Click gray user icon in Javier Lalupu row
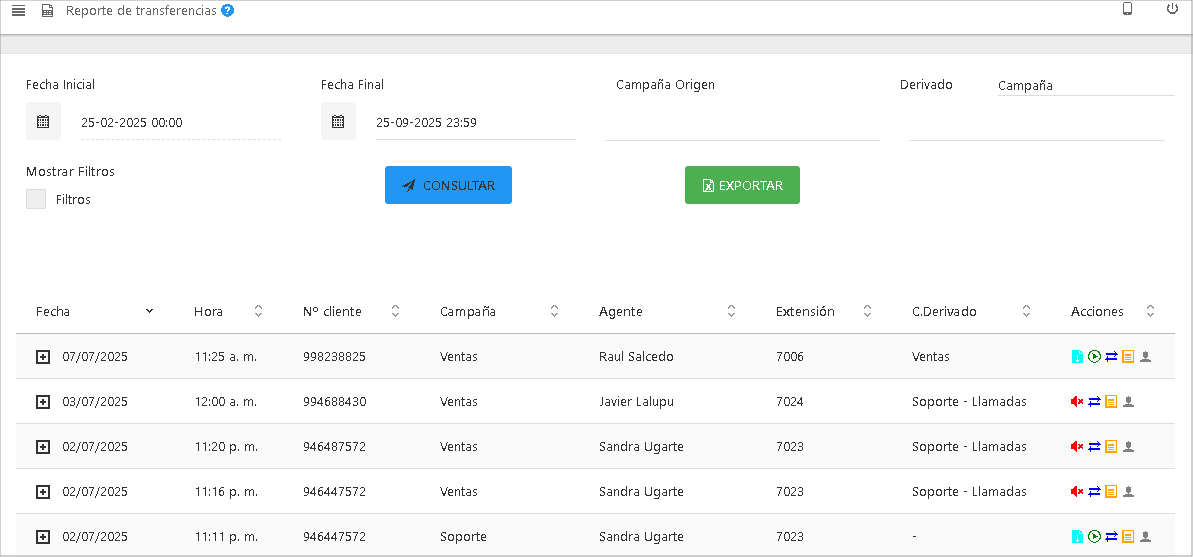Screen dimensions: 1193x557 (x=1129, y=402)
